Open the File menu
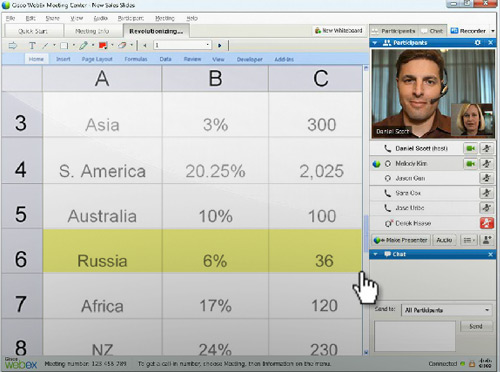 pyautogui.click(x=11, y=18)
